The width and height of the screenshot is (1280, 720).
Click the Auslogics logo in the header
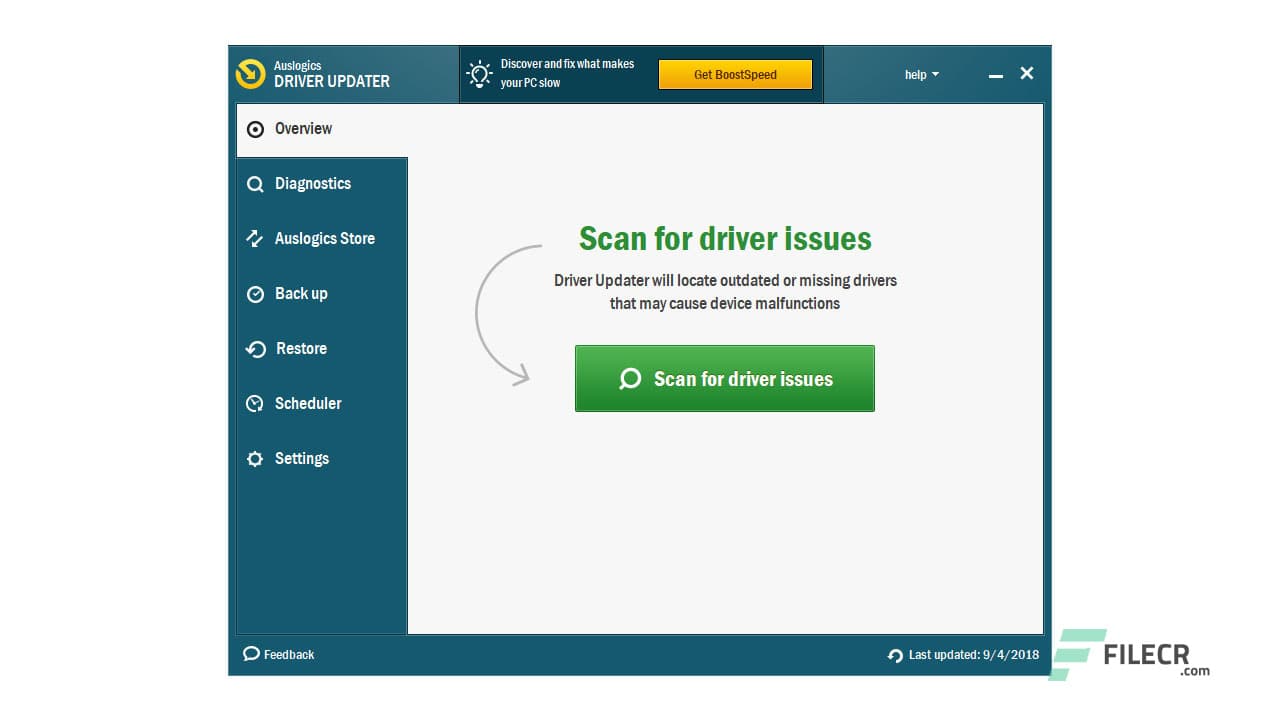click(x=251, y=74)
